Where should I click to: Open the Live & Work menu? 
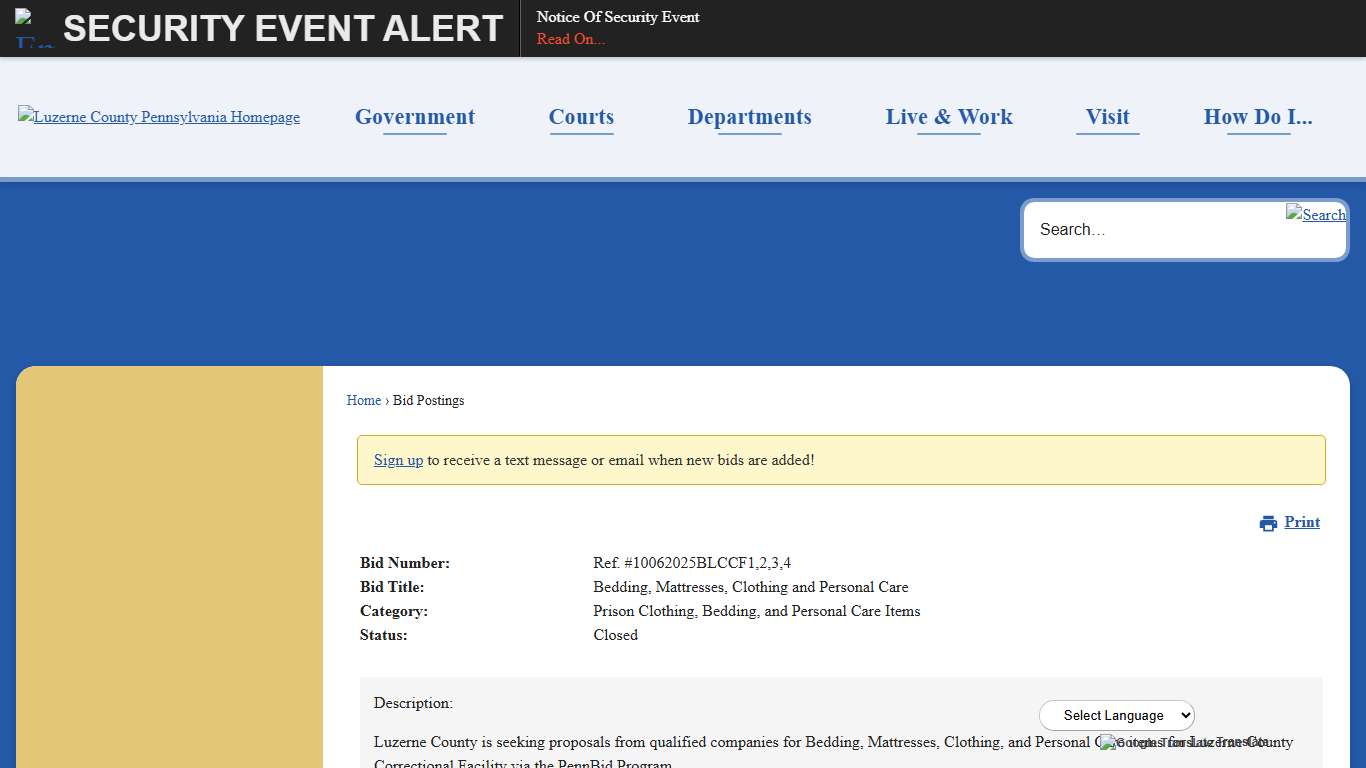948,117
